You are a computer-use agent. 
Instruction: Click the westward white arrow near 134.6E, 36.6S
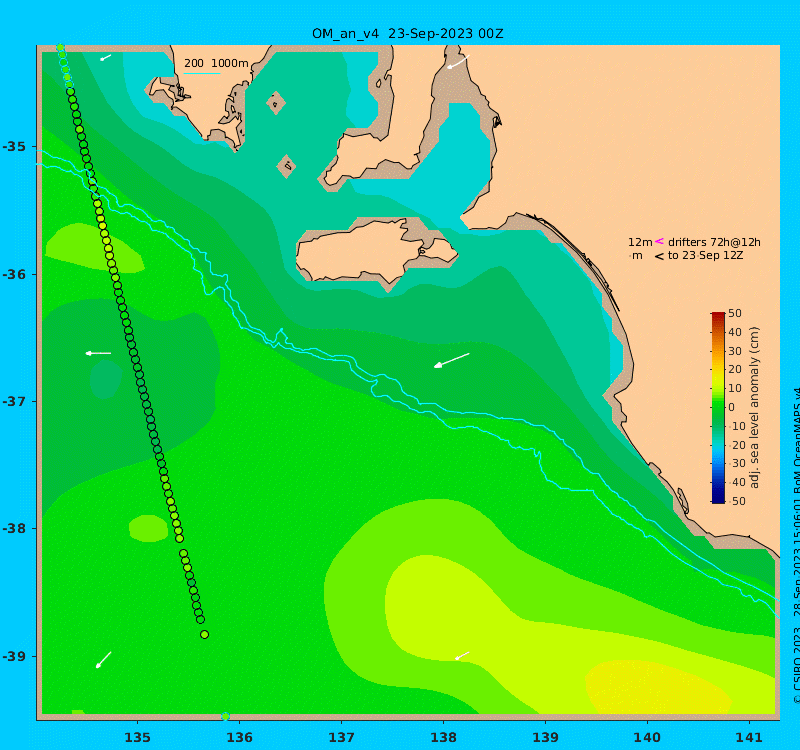click(98, 353)
